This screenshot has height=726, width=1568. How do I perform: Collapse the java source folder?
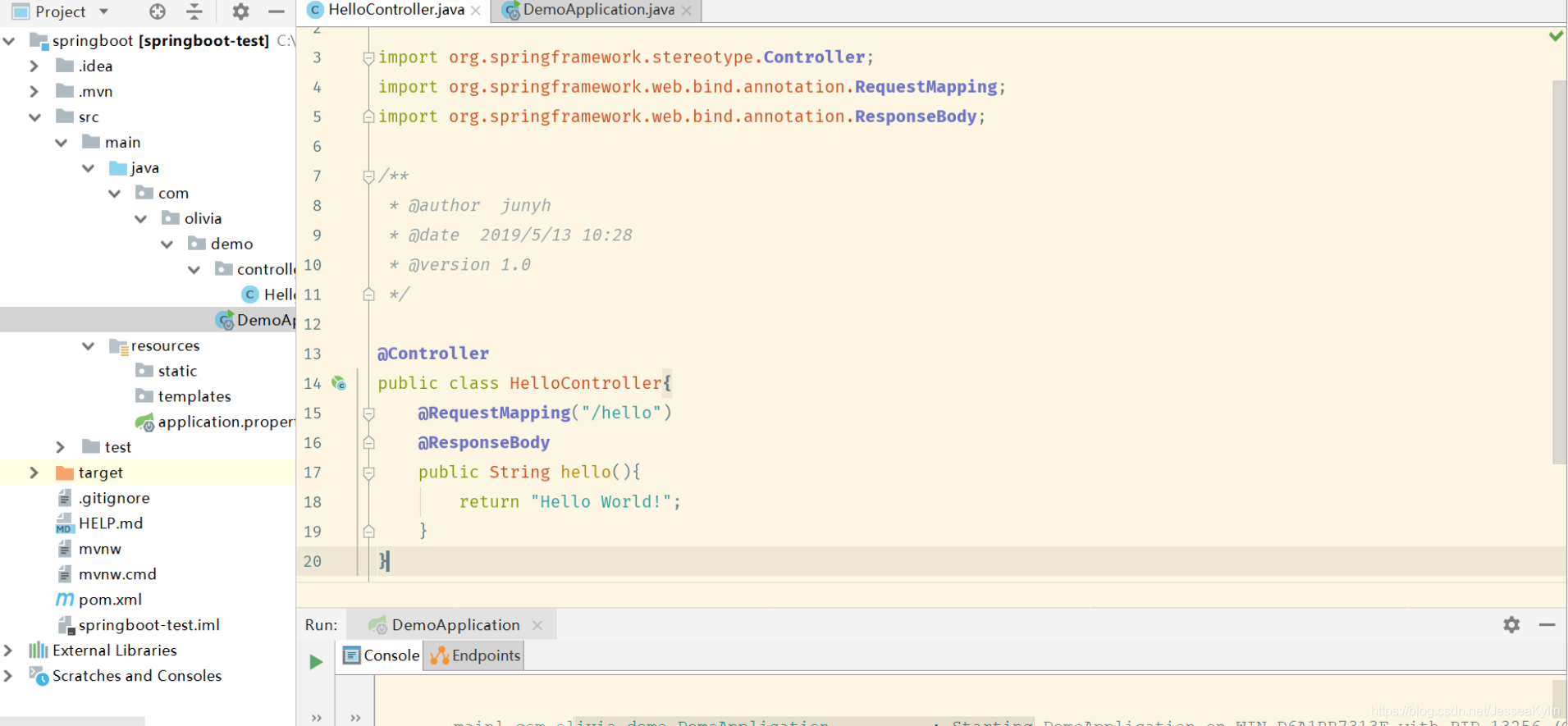tap(88, 167)
